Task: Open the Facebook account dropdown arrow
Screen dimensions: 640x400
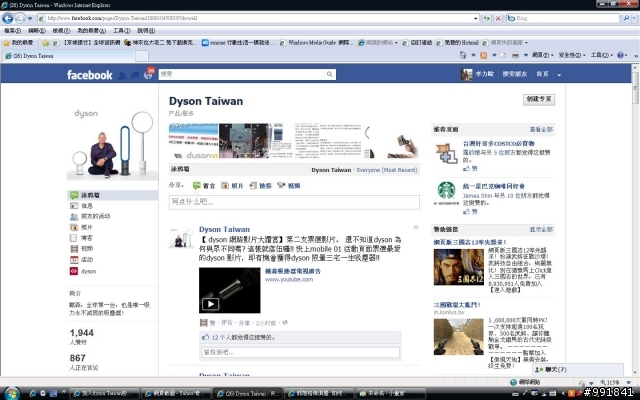Action: (x=559, y=75)
